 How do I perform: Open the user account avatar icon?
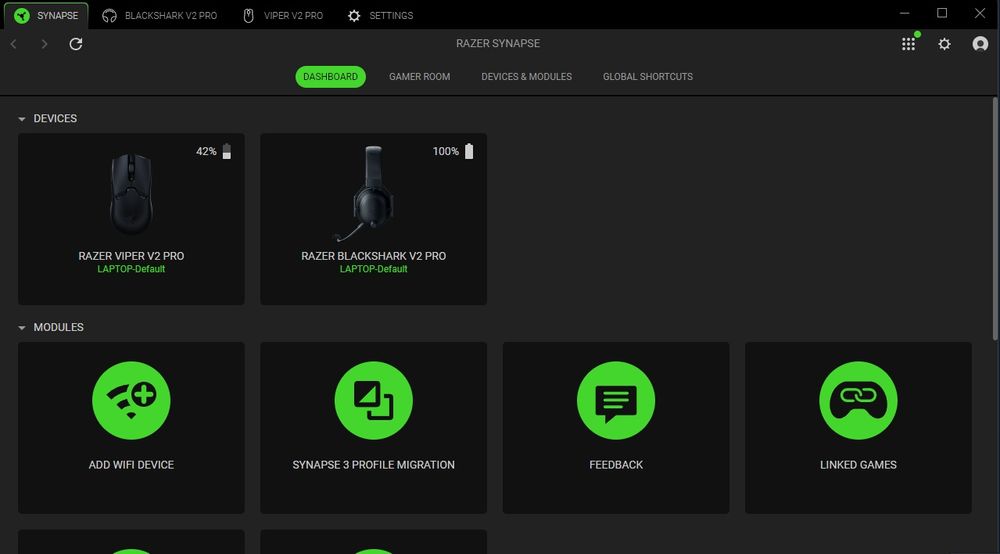click(980, 44)
